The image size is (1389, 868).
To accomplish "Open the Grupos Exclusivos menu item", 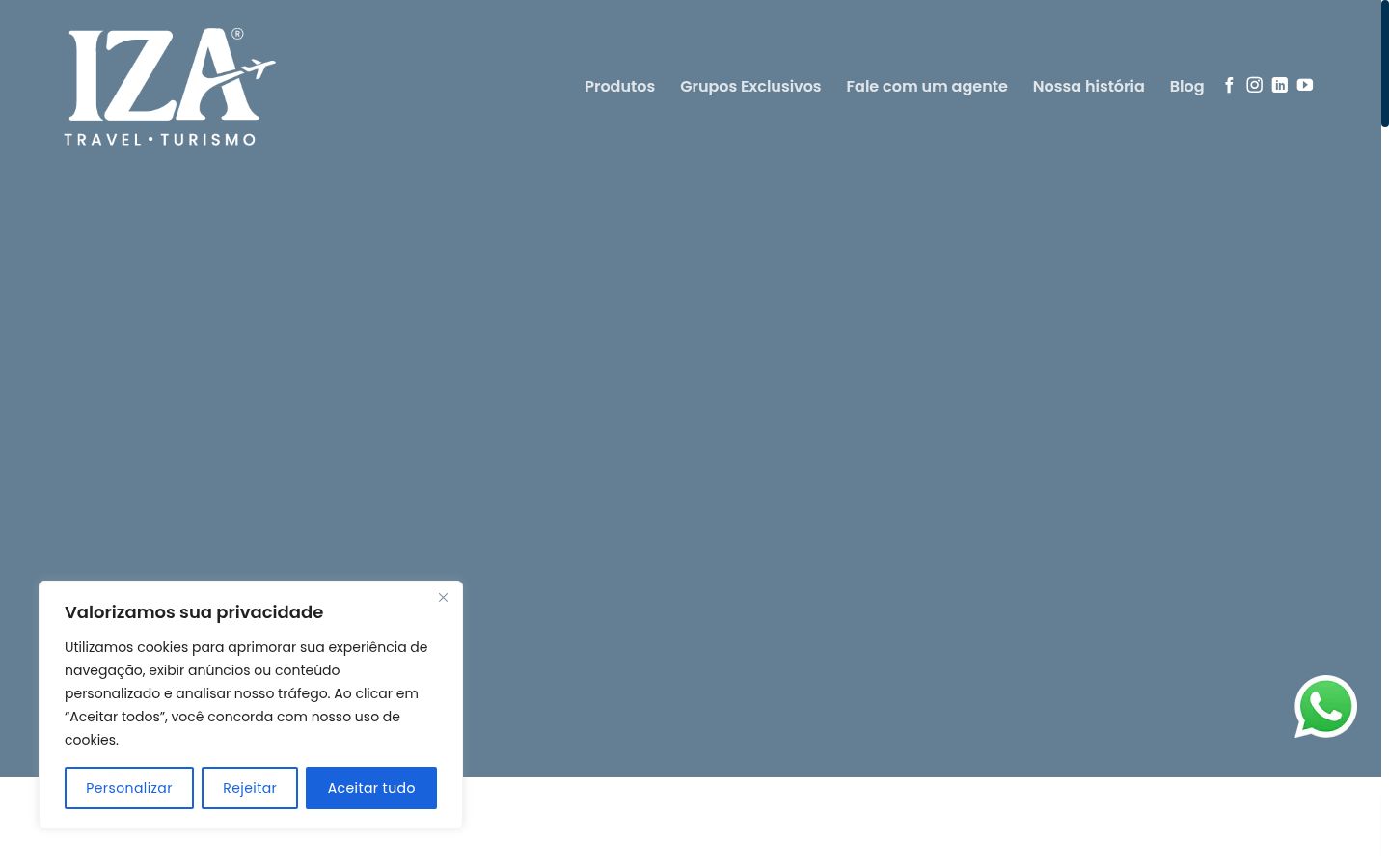I will pos(750,86).
